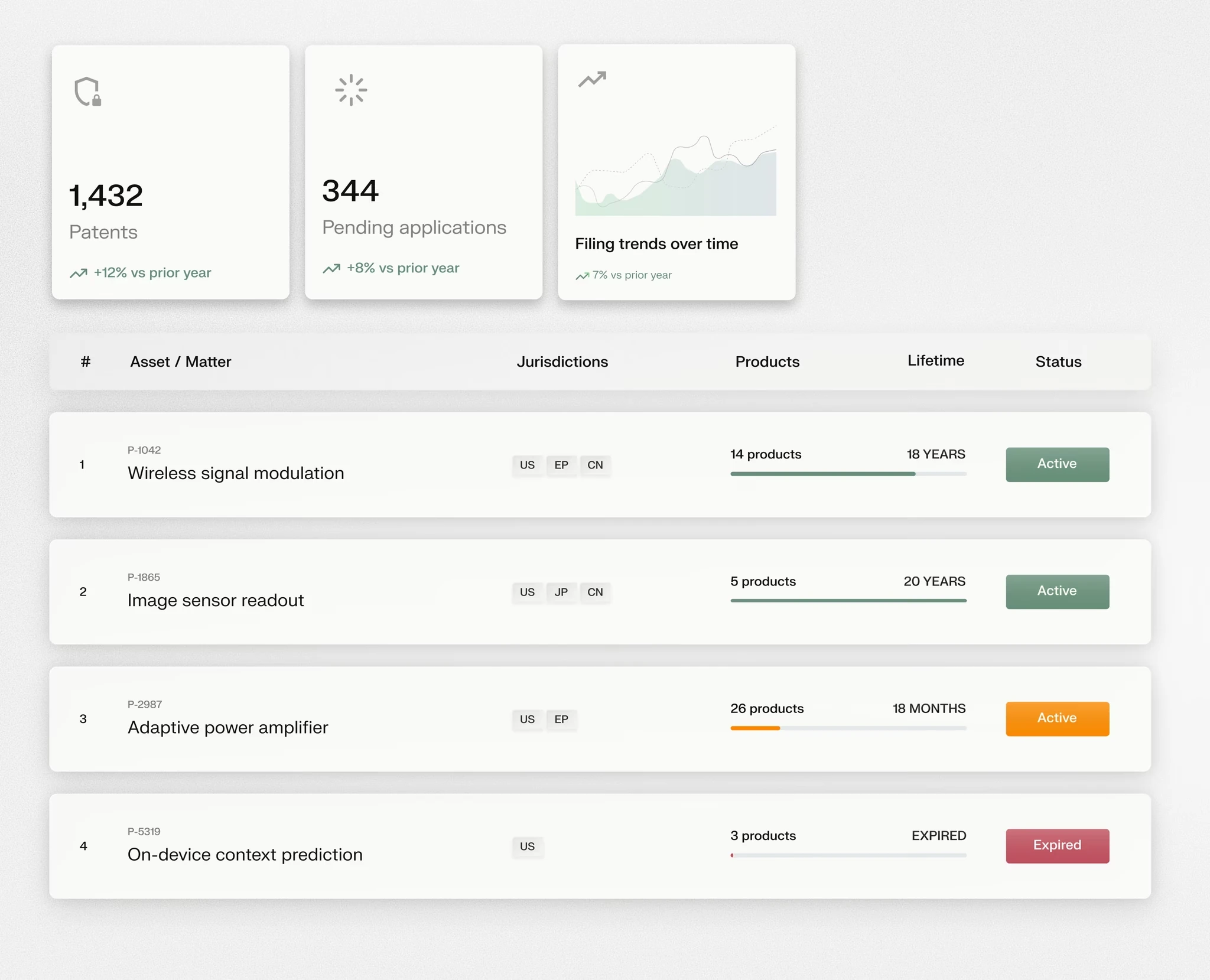Click Active status for Wireless signal modulation
This screenshot has width=1210, height=980.
pyautogui.click(x=1058, y=464)
